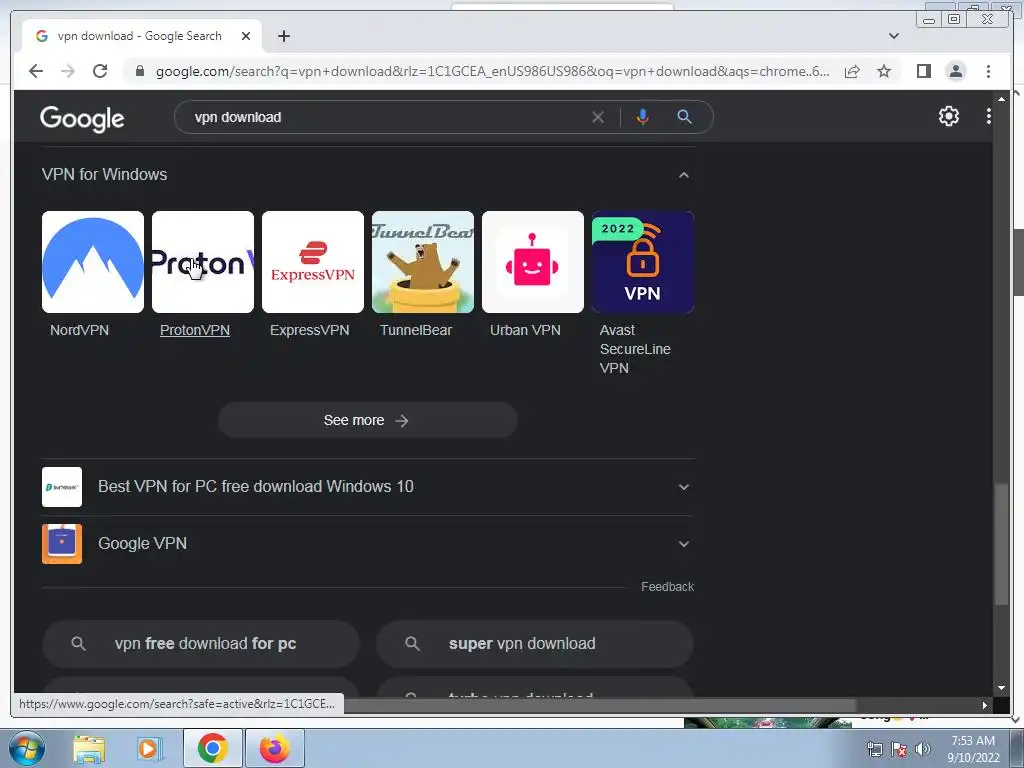1024x768 pixels.
Task: Send Feedback on the results
Action: pyautogui.click(x=667, y=586)
